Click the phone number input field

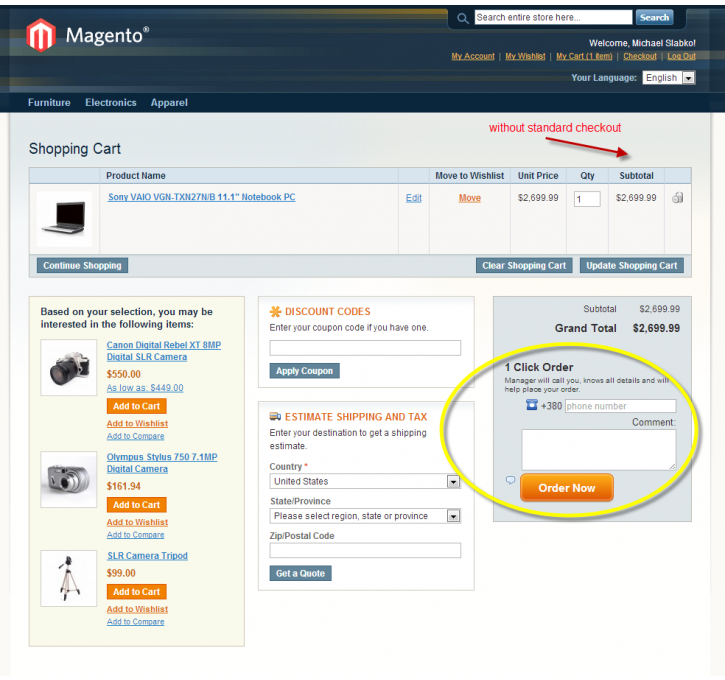click(620, 406)
